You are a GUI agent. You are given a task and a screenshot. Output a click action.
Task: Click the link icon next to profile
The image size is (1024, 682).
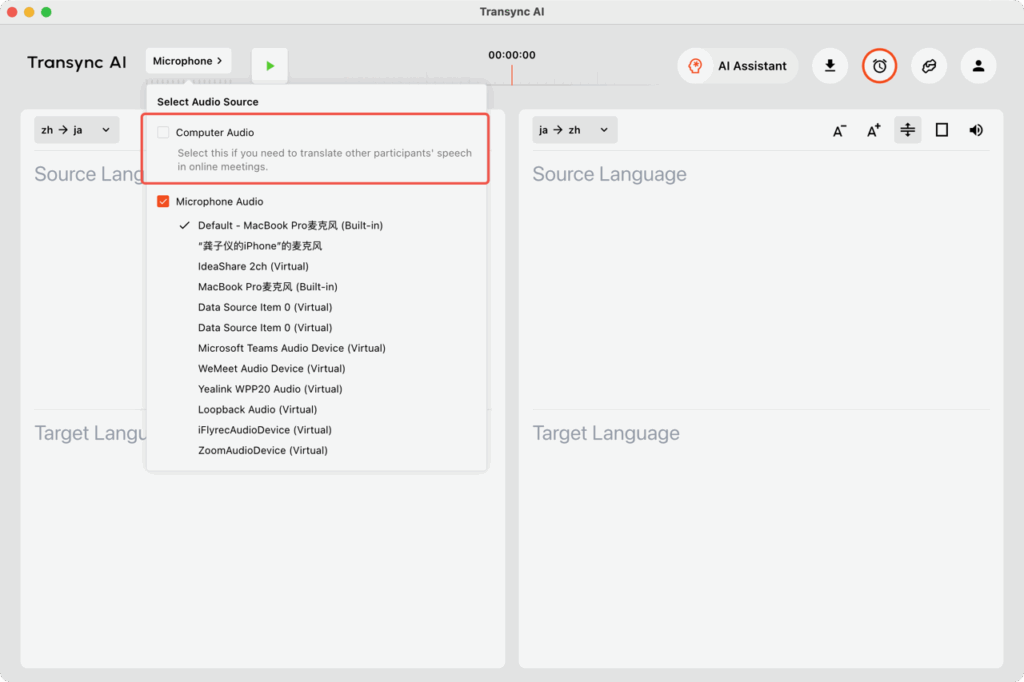pyautogui.click(x=929, y=66)
